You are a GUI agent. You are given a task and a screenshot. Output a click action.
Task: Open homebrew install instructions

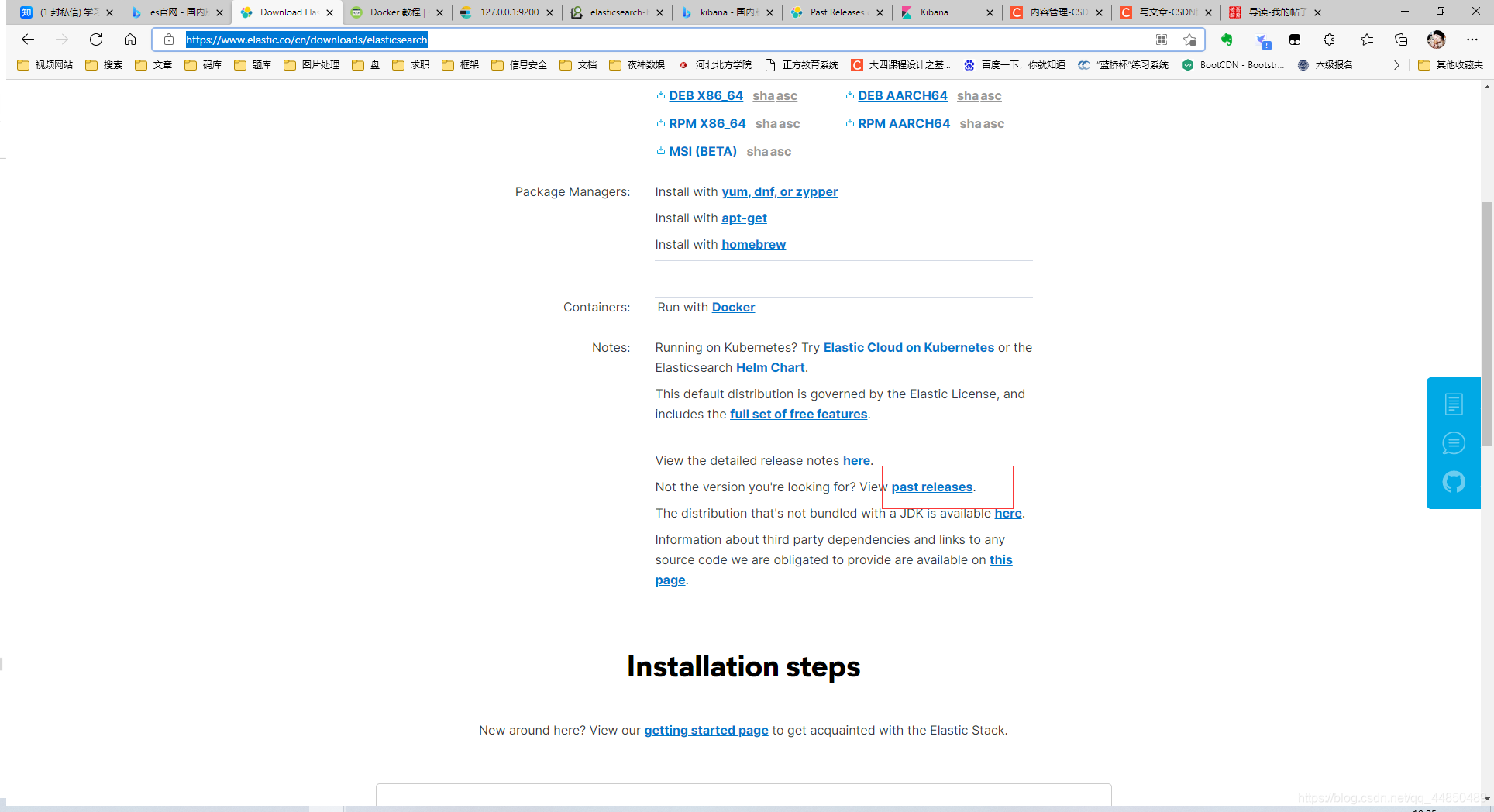tap(753, 244)
